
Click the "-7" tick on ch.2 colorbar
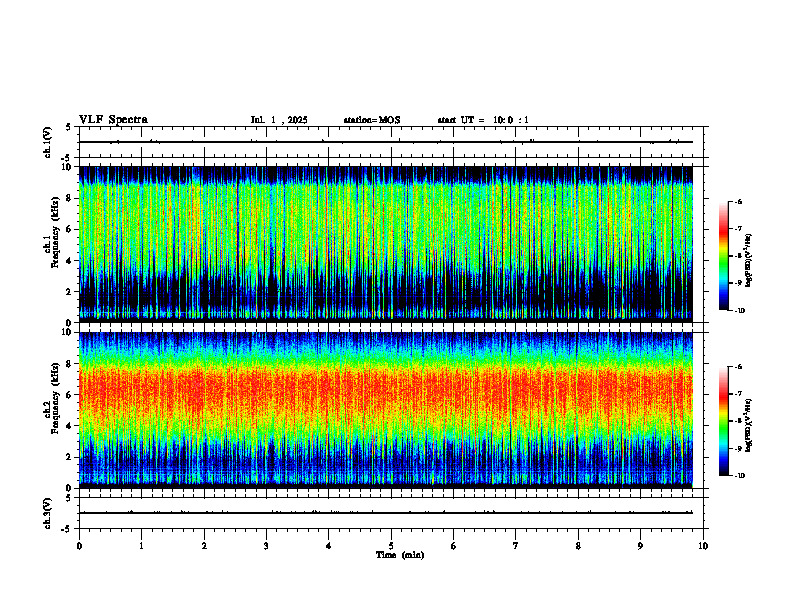[x=738, y=394]
